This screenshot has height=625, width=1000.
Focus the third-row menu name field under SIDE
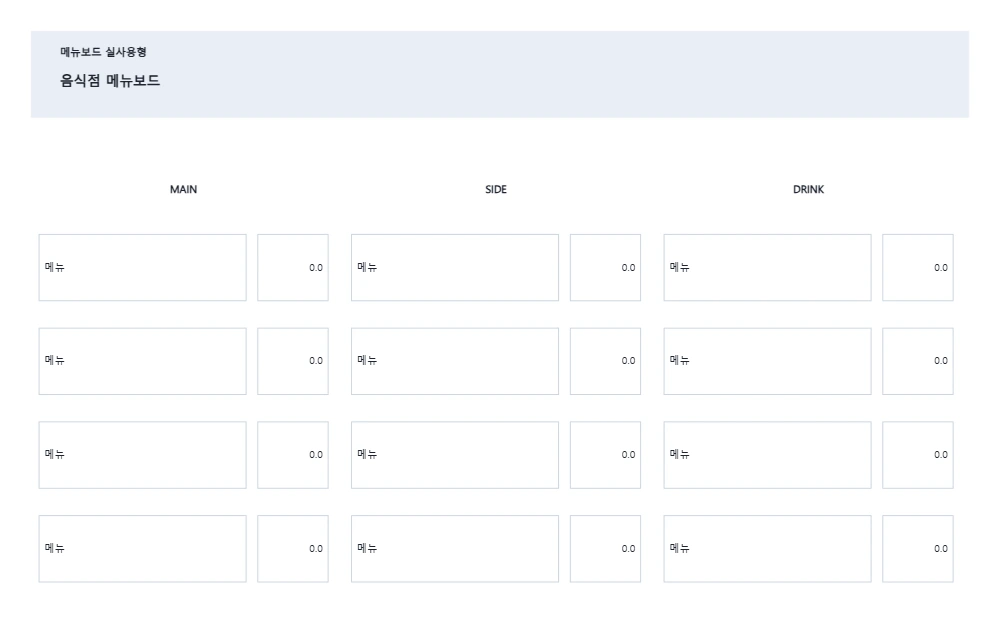[x=455, y=455]
